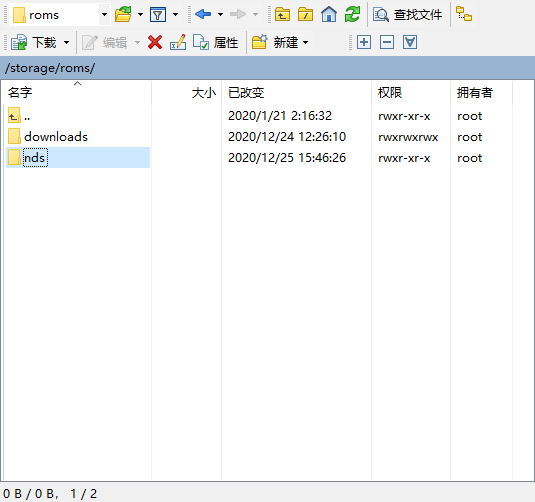Sort by 已改变 column header
The image size is (535, 502).
click(x=297, y=93)
